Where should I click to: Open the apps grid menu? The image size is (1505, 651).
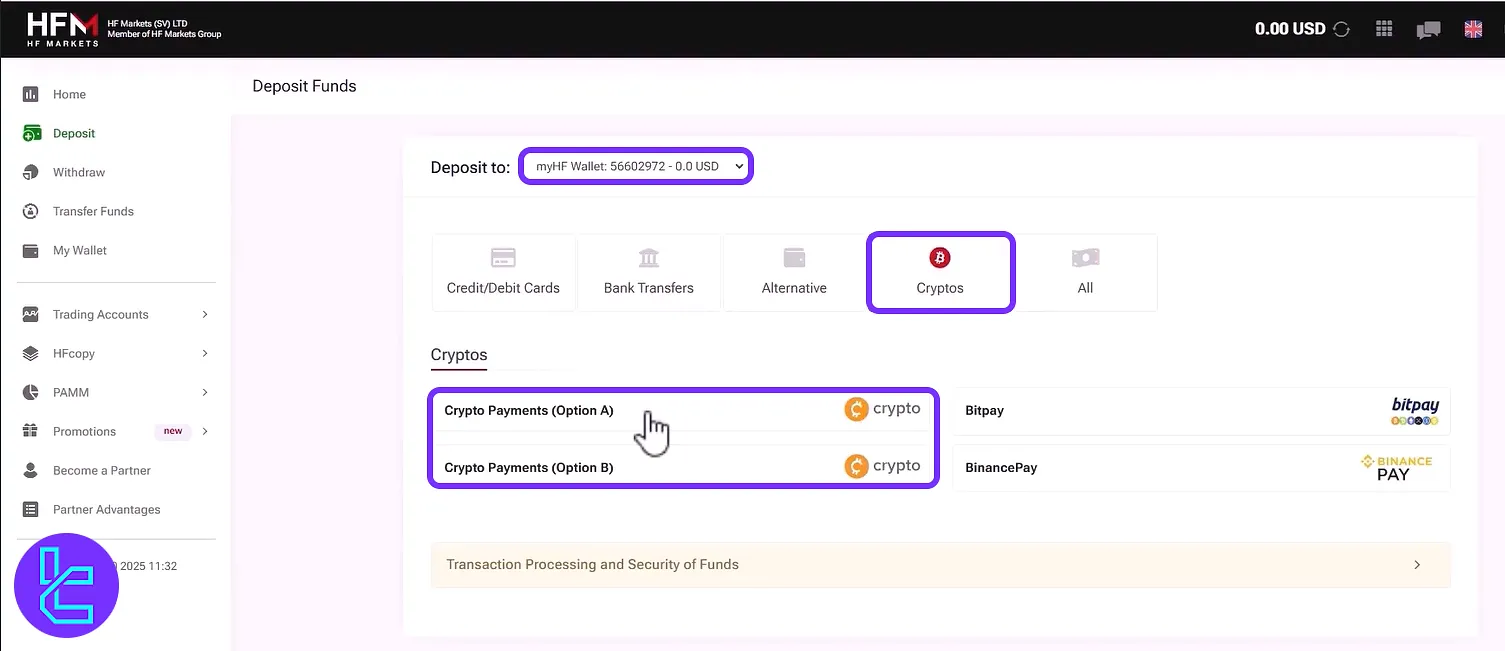[x=1384, y=29]
